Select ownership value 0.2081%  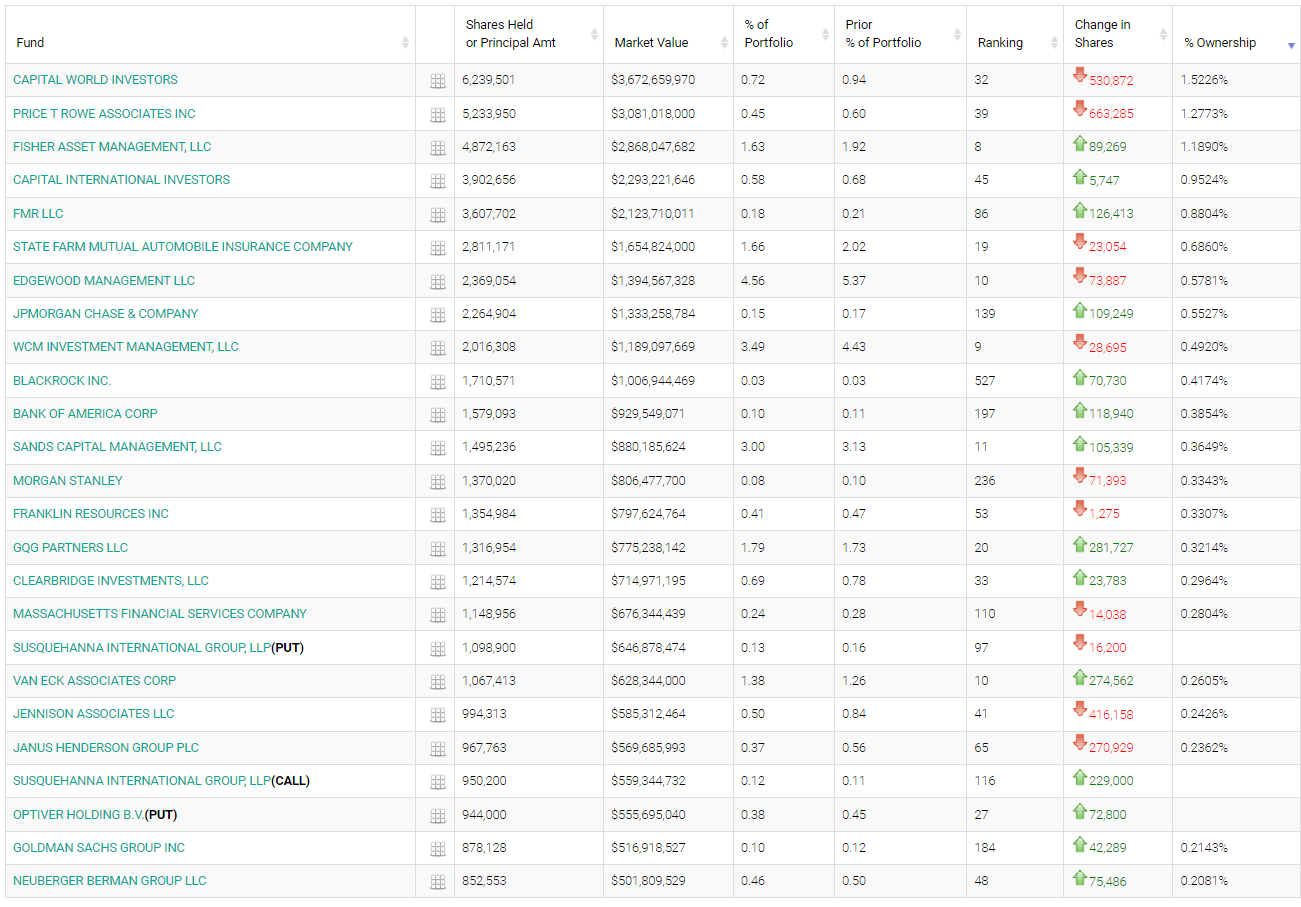1204,881
